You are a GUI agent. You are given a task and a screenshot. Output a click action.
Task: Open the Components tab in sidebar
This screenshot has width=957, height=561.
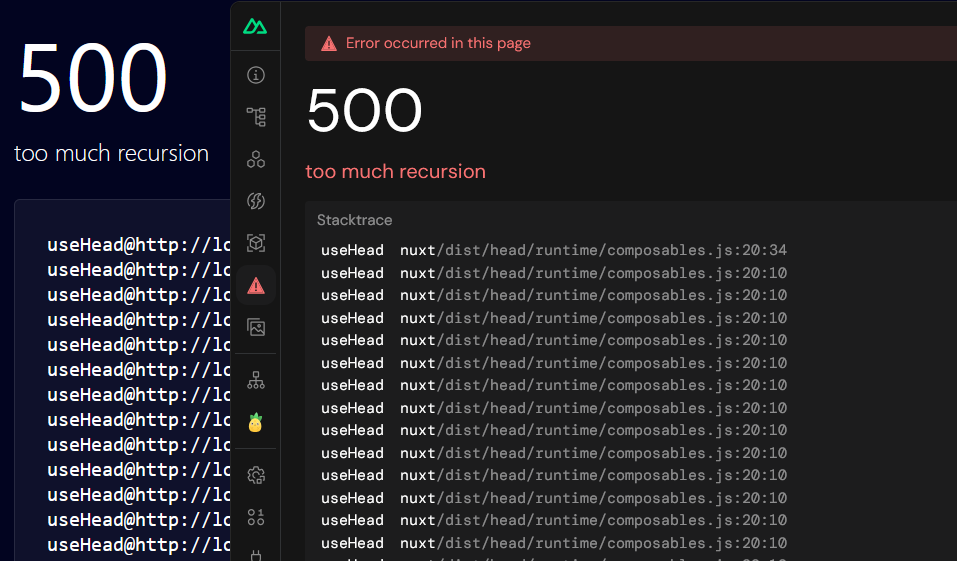click(x=256, y=159)
